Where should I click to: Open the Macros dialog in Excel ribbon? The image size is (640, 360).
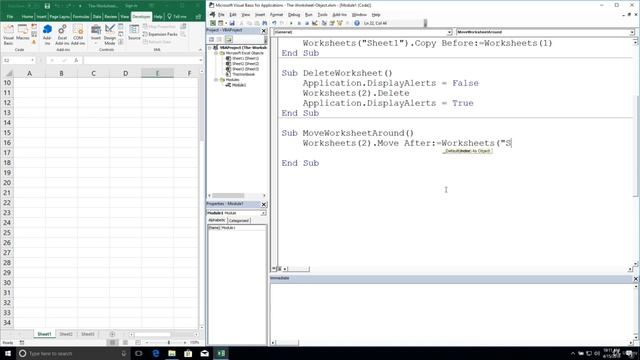pyautogui.click(x=22, y=33)
